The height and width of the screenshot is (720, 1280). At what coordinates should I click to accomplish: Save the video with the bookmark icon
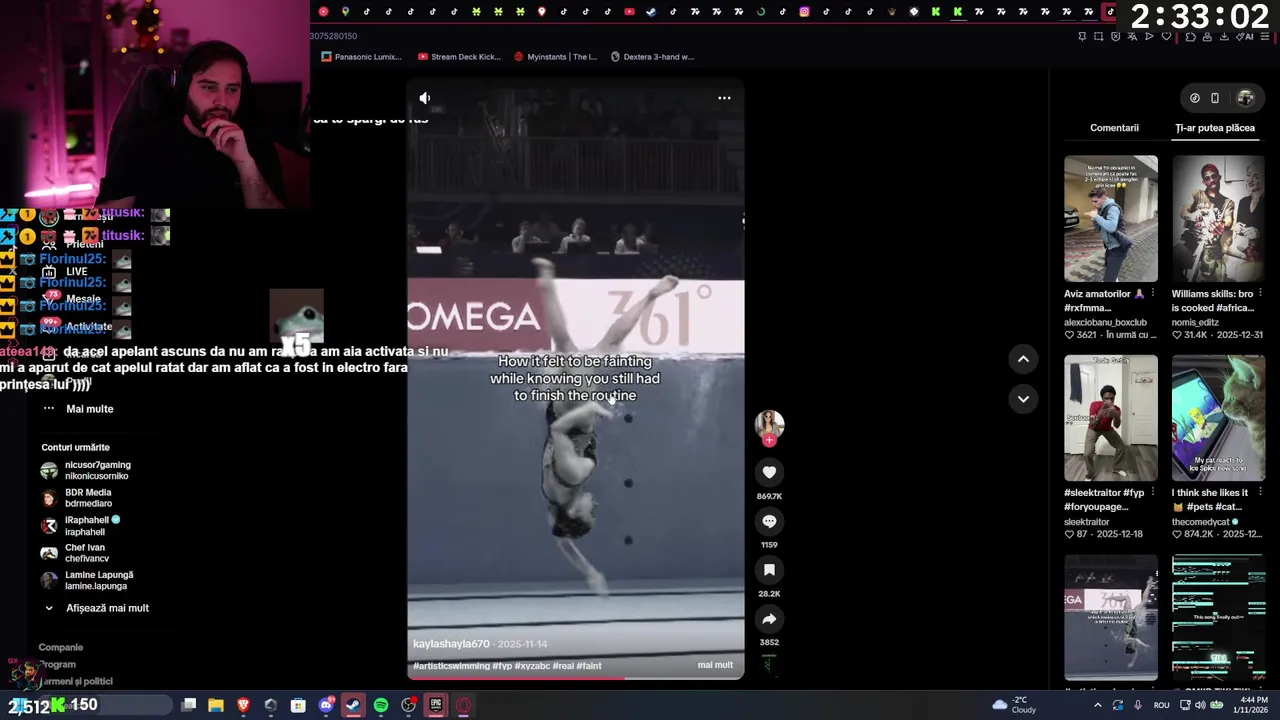769,570
